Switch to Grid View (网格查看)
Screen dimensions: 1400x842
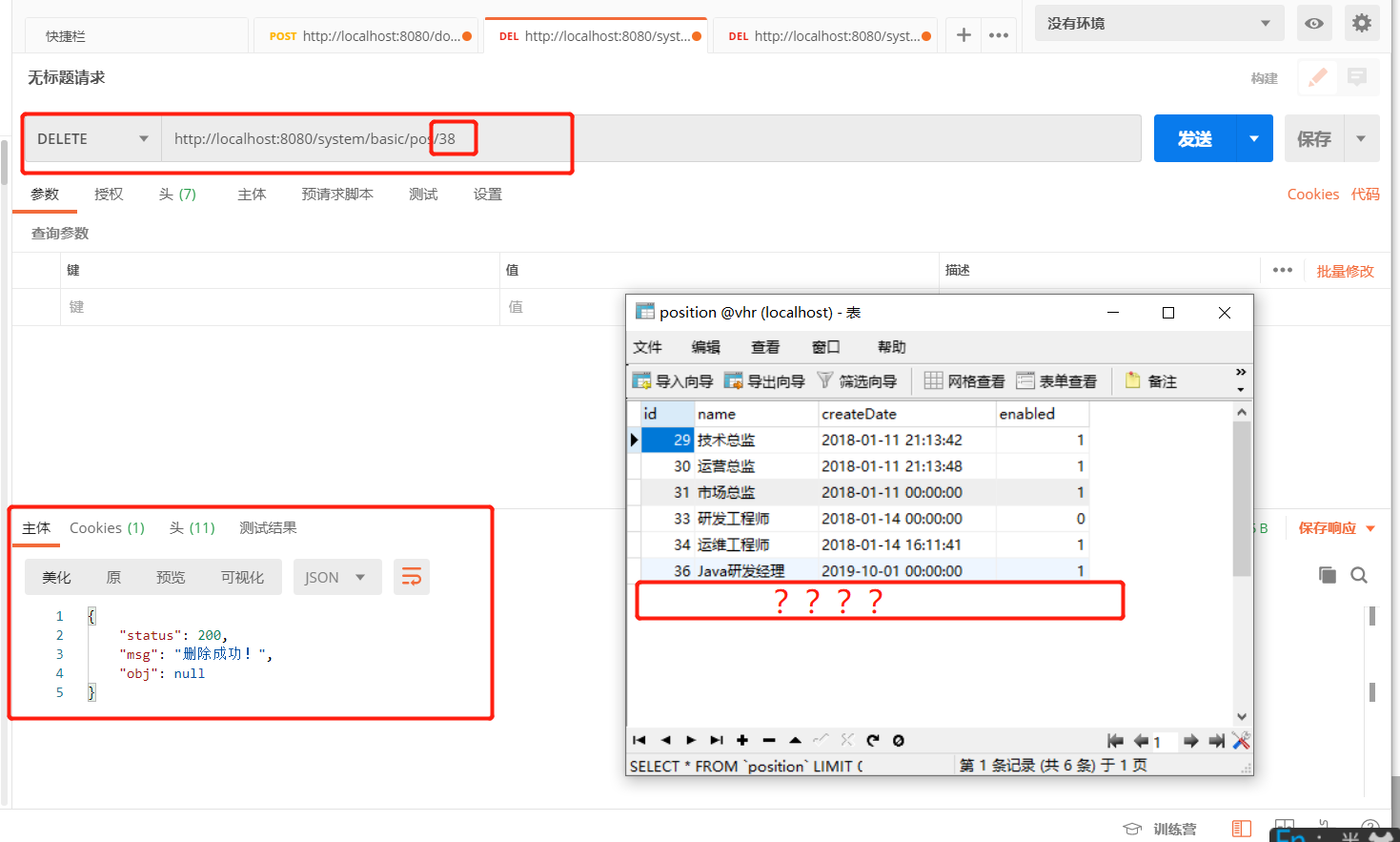[964, 380]
